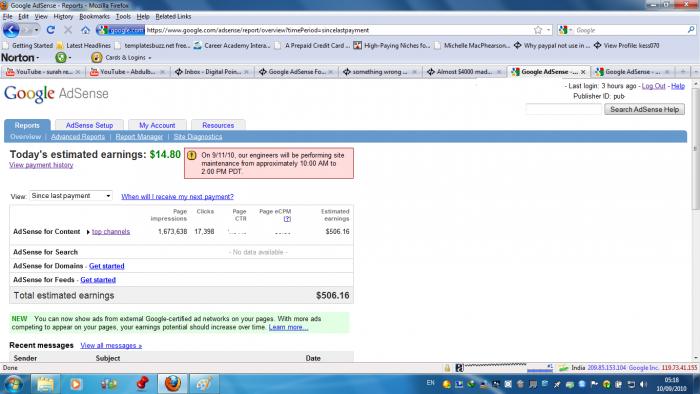Reload the page with the refresh icon
The width and height of the screenshot is (700, 394).
[50, 30]
